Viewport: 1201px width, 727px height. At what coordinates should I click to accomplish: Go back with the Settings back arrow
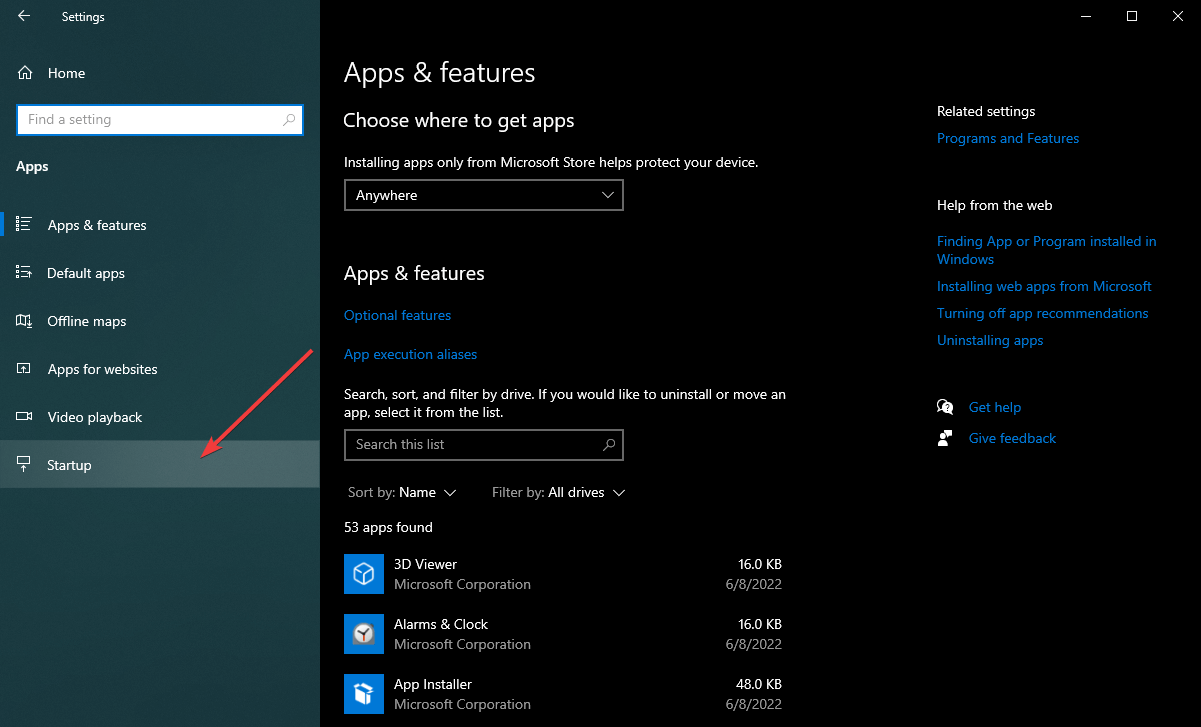[x=24, y=16]
